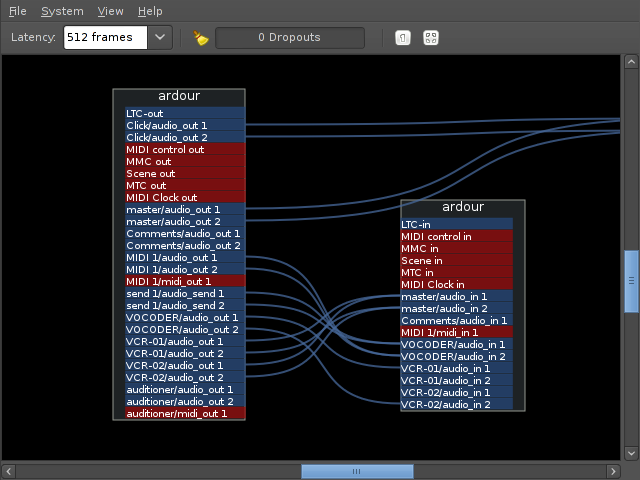The width and height of the screenshot is (640, 480).
Task: Select the master/audio_in 1 port
Action: click(x=457, y=296)
